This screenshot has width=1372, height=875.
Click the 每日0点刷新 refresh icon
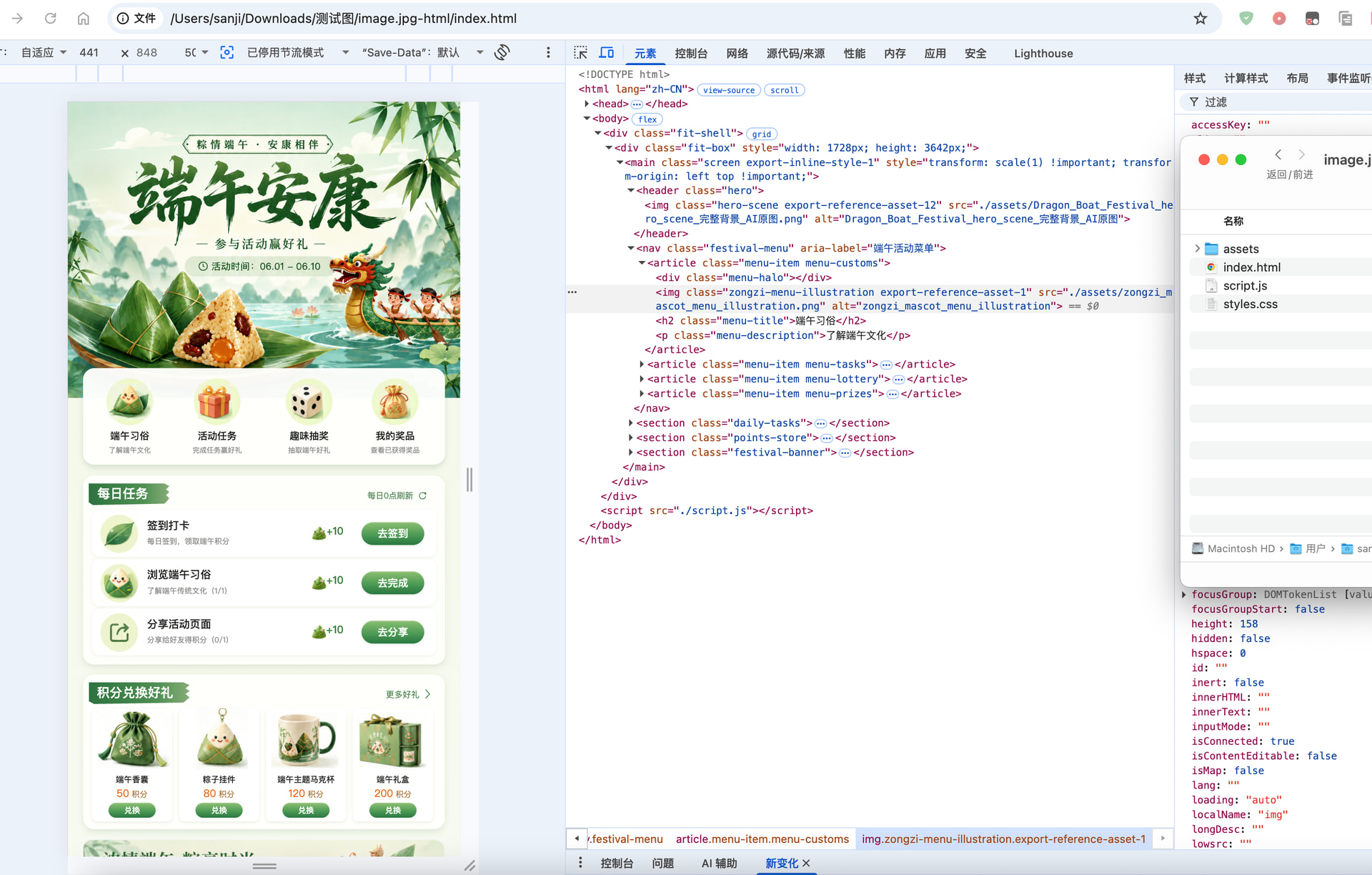point(422,495)
